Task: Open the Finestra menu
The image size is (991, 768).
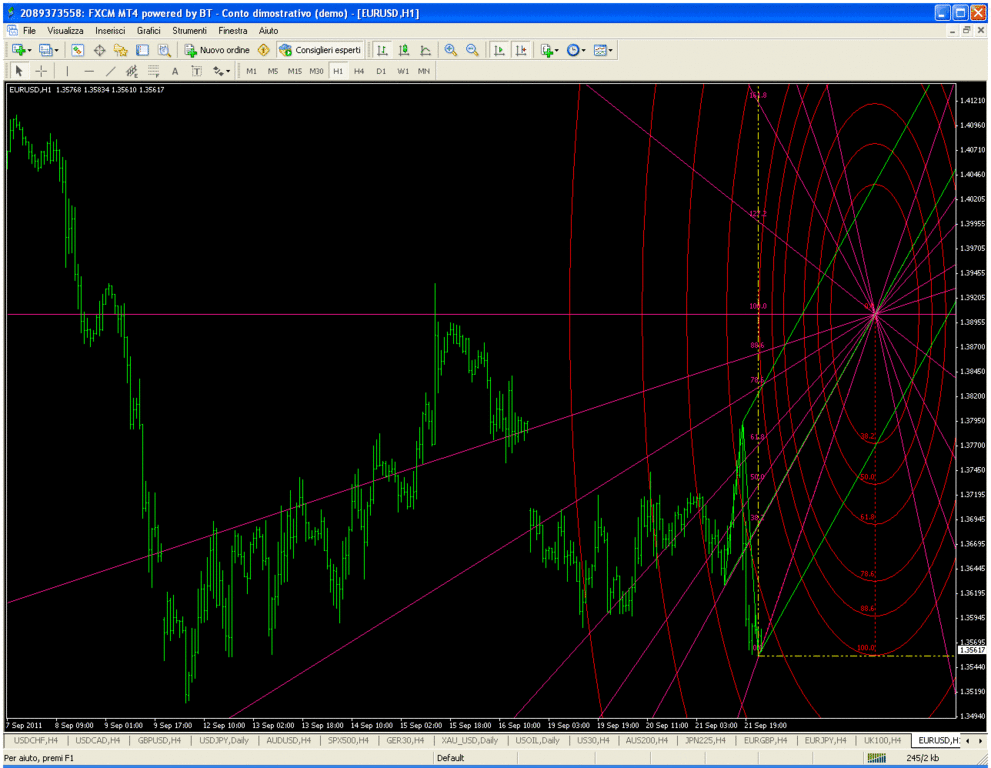Action: 233,30
